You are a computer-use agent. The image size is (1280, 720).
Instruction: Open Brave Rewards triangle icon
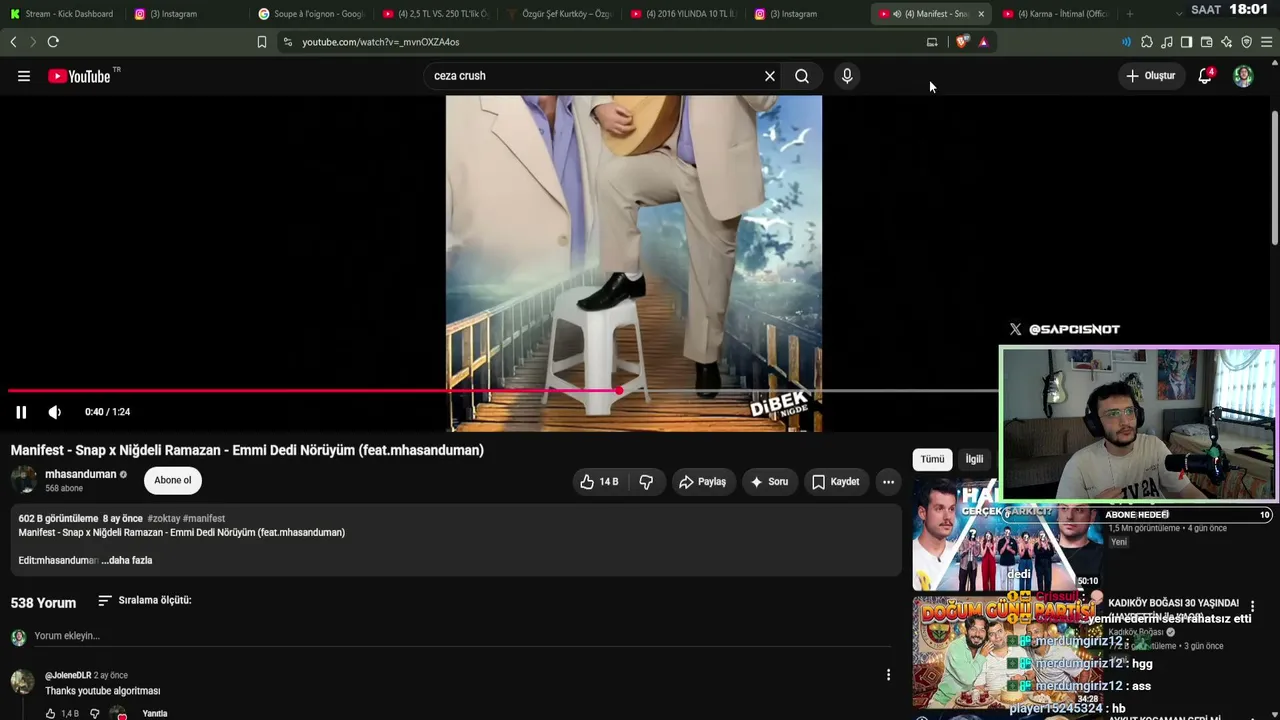coord(984,42)
